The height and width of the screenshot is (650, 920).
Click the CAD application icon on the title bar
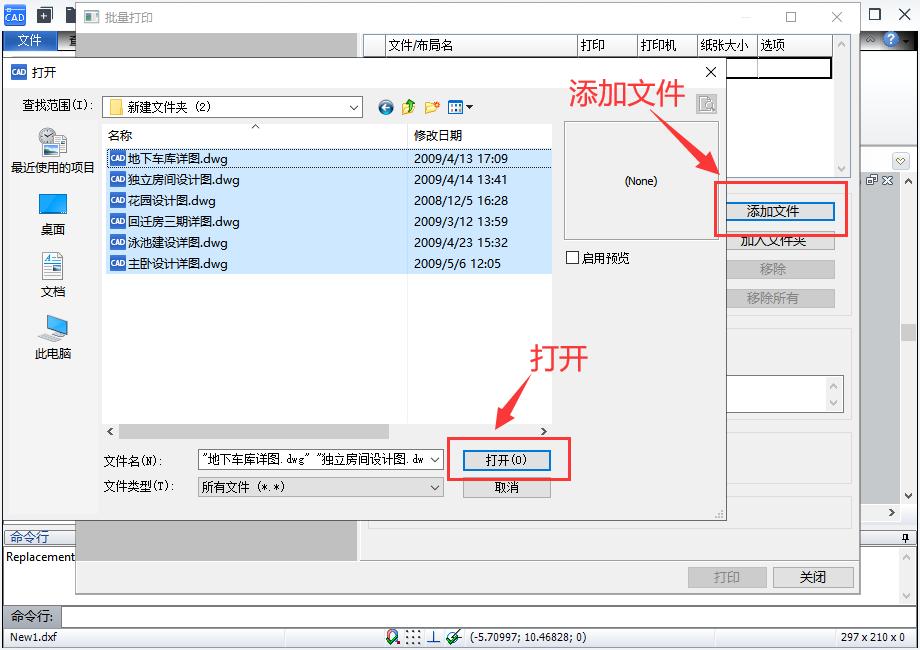[x=15, y=15]
